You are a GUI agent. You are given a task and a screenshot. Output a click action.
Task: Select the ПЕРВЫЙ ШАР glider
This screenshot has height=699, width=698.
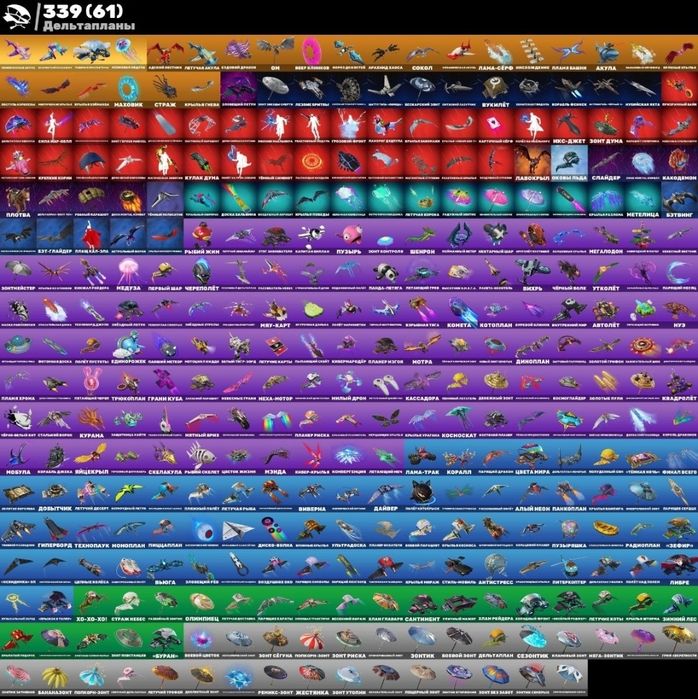(165, 273)
